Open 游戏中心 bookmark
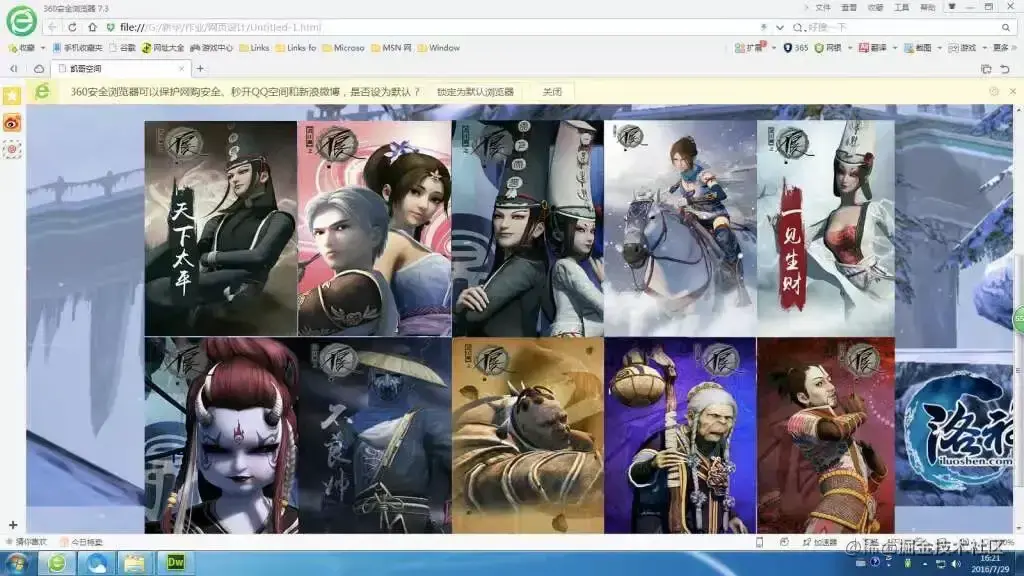Screen dimensions: 1024x576 (212, 48)
